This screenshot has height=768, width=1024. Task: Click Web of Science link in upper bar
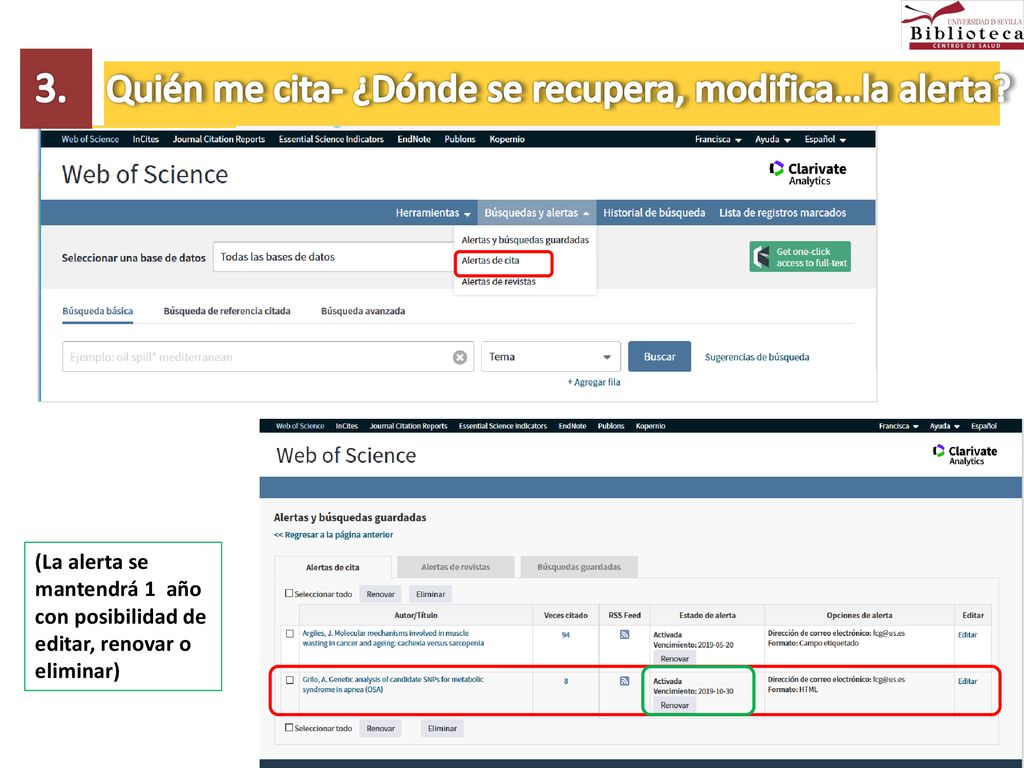[x=90, y=139]
